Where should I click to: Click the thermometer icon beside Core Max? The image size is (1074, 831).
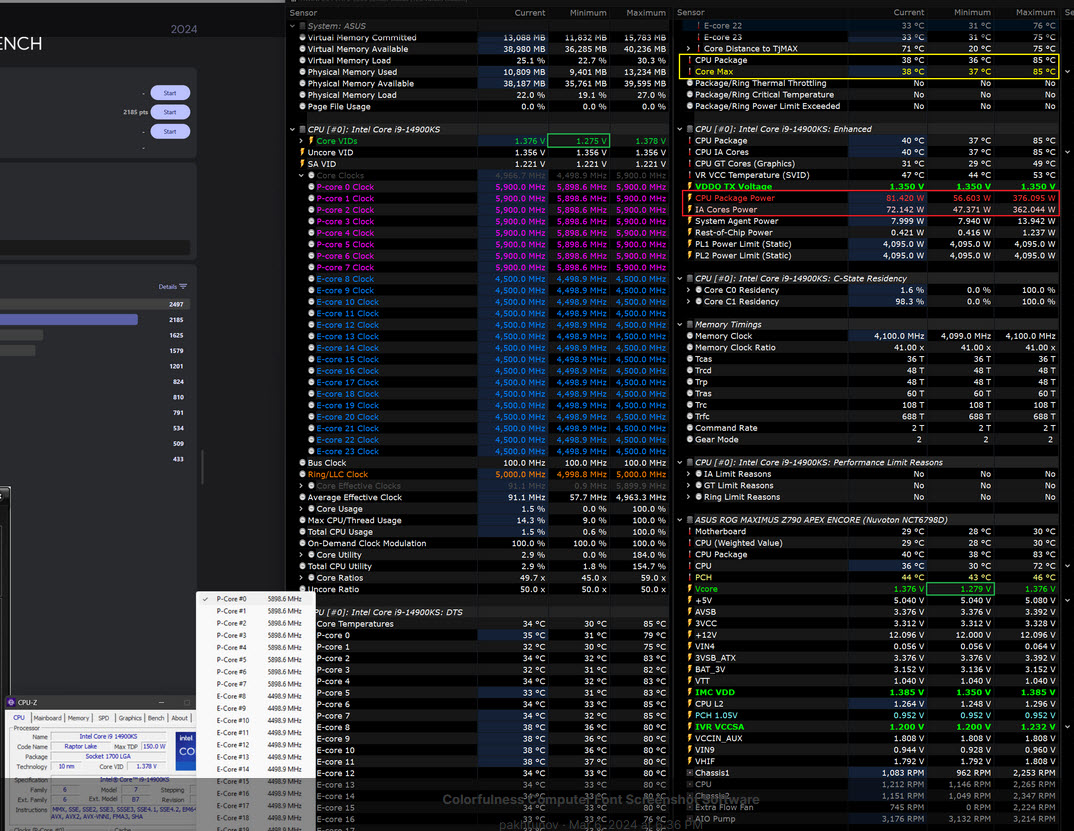[690, 72]
